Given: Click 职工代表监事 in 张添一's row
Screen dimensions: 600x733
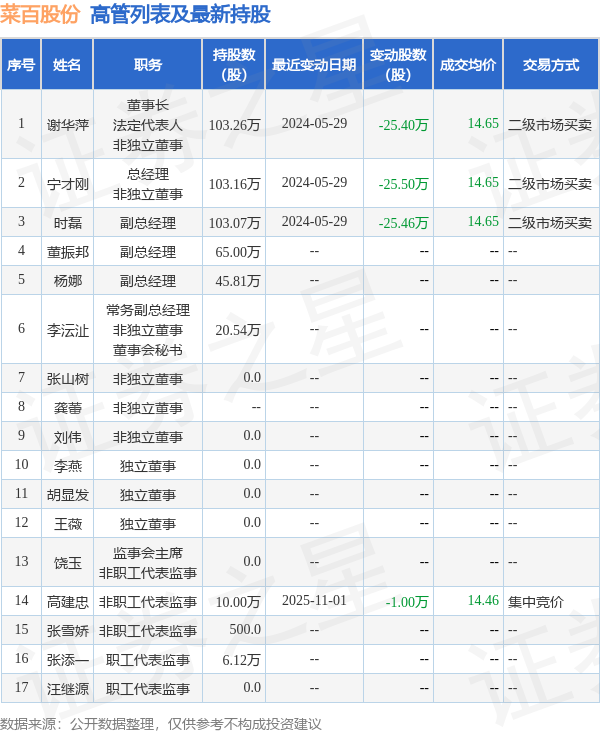Looking at the screenshot, I should tap(148, 660).
